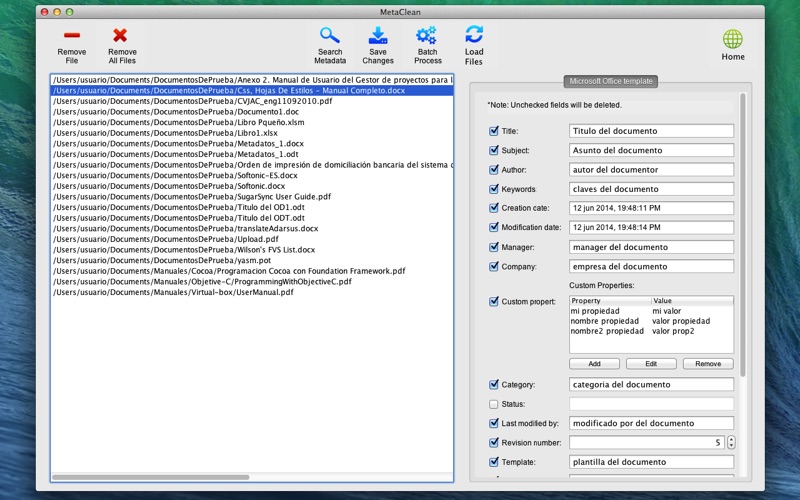800x500 pixels.
Task: Uncheck the Title checkbox
Action: (x=493, y=131)
